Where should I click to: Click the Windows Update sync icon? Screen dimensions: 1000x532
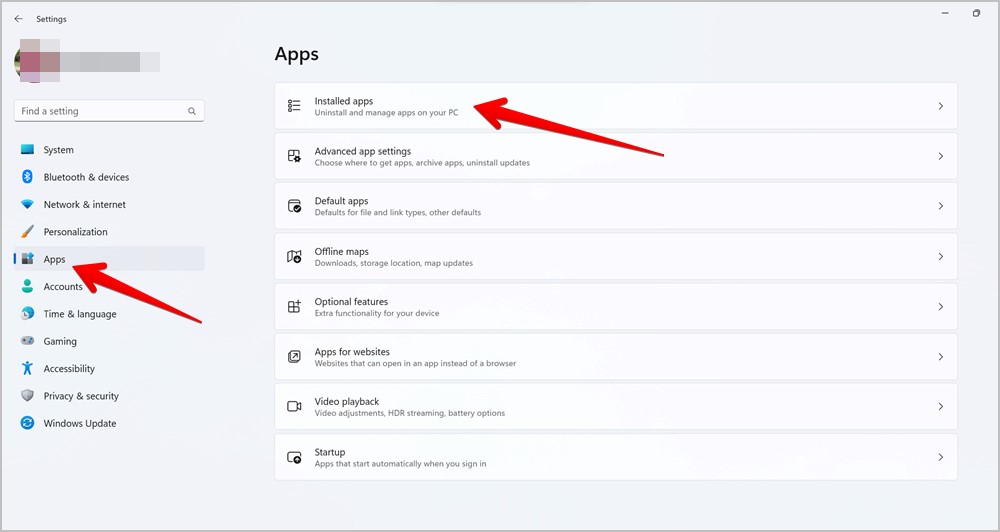tap(27, 423)
